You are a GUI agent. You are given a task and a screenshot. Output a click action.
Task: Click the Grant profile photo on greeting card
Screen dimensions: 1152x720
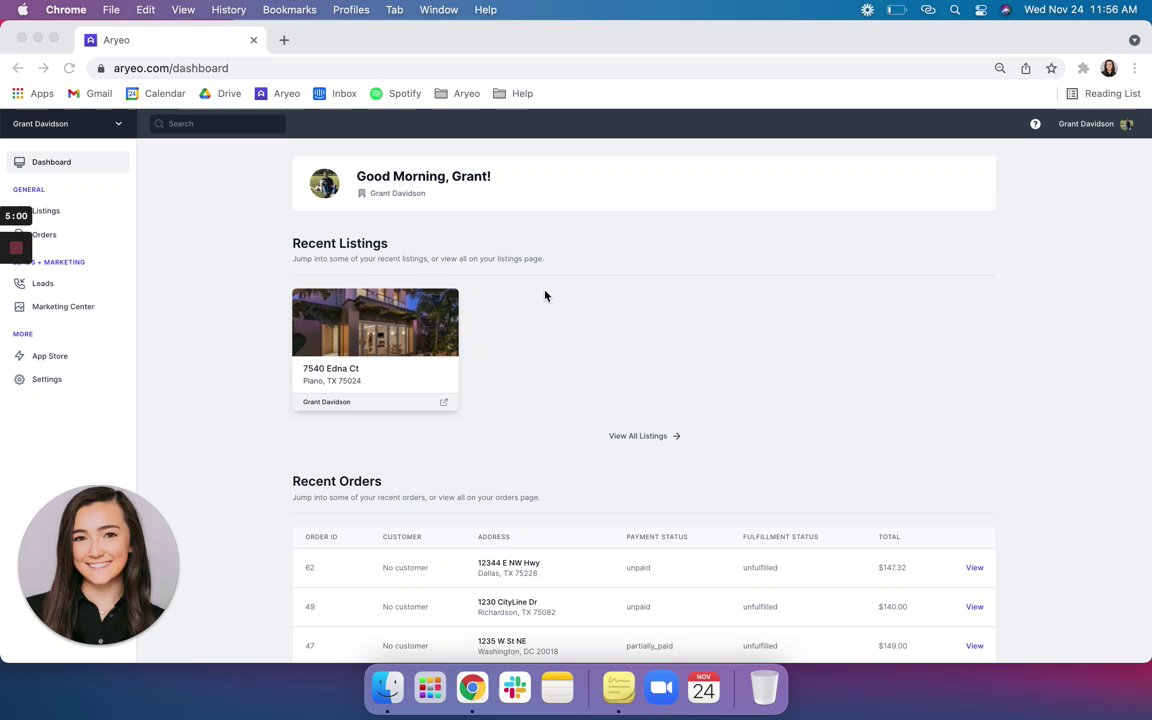tap(324, 184)
